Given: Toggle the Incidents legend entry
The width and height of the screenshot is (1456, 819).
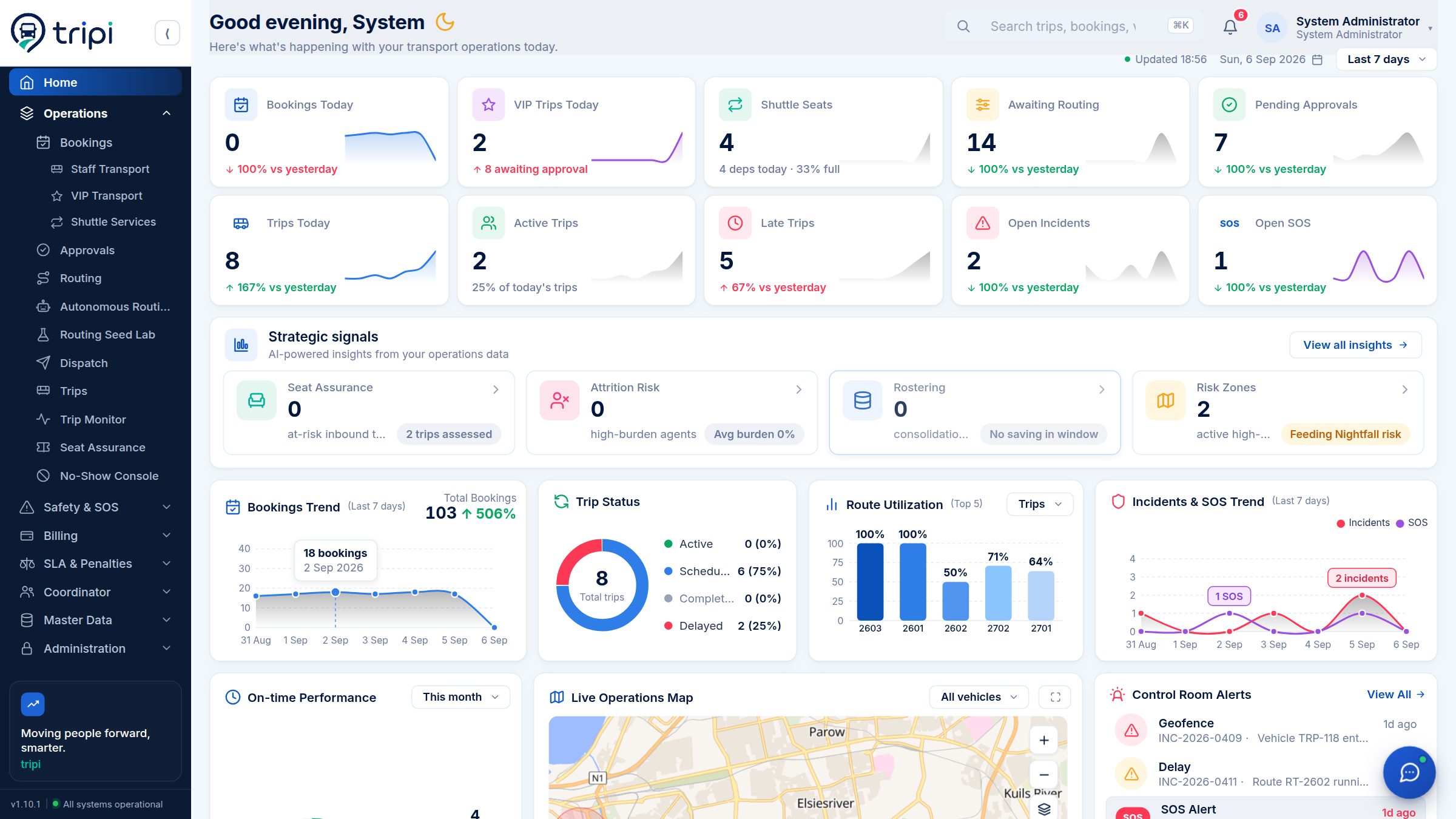Looking at the screenshot, I should [x=1363, y=522].
